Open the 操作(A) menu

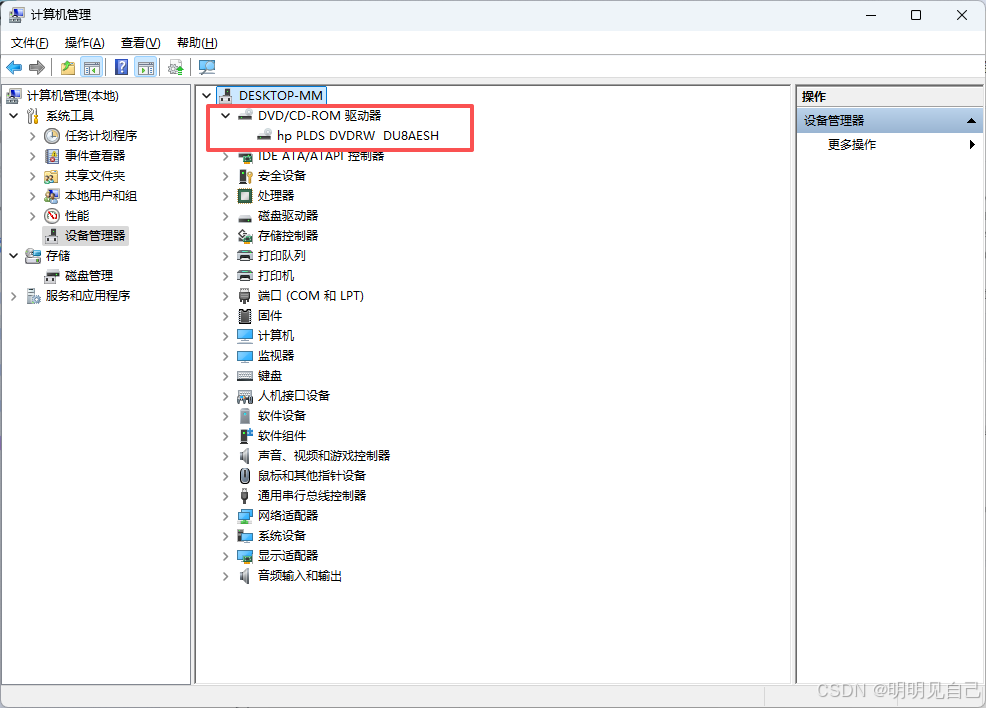(x=84, y=43)
